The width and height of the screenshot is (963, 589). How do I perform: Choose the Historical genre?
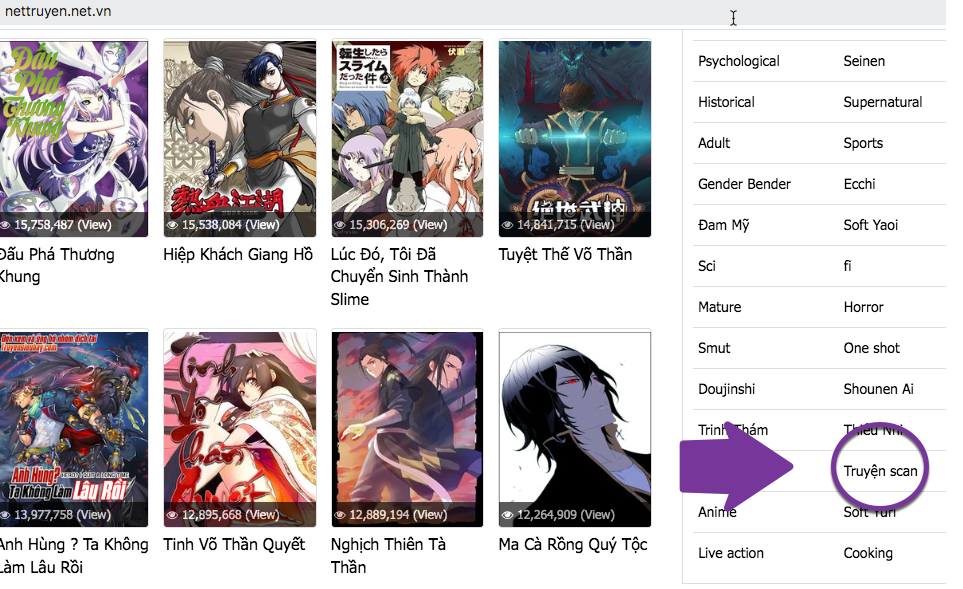tap(727, 103)
